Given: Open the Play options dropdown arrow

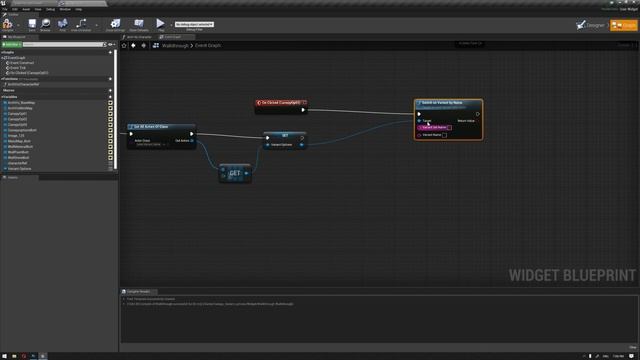Looking at the screenshot, I should (171, 25).
